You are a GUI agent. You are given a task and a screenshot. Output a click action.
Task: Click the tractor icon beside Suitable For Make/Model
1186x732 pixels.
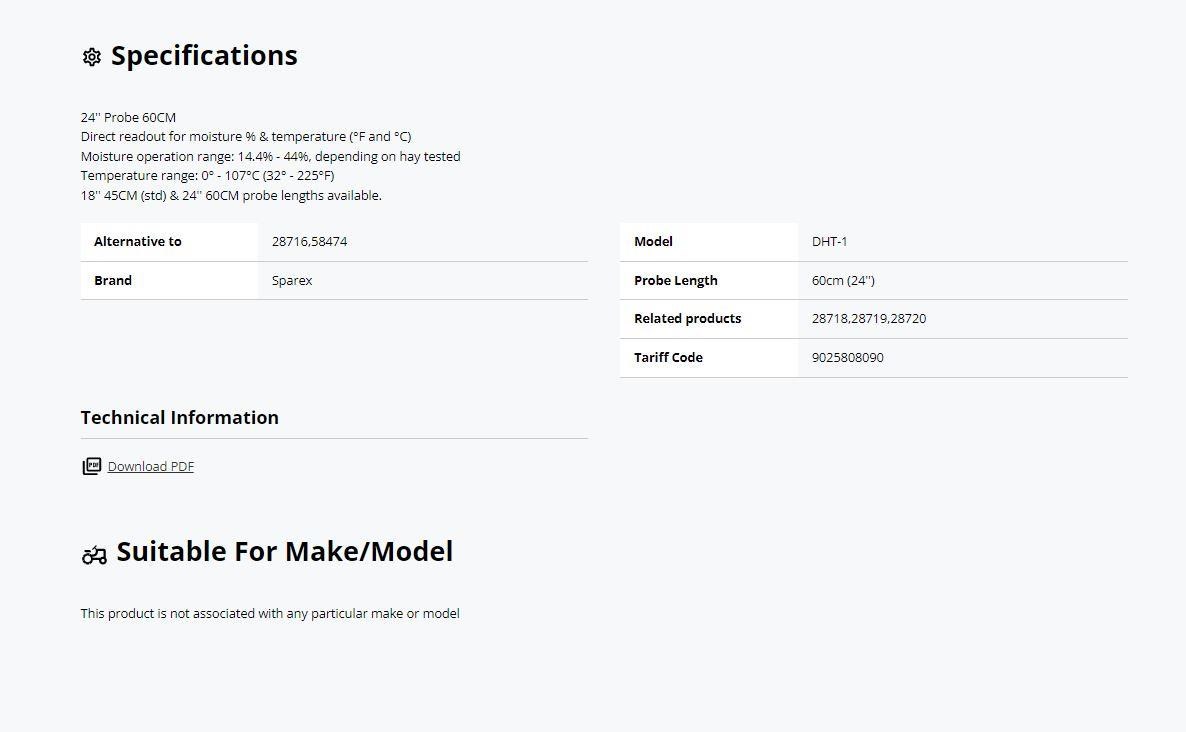tap(95, 555)
